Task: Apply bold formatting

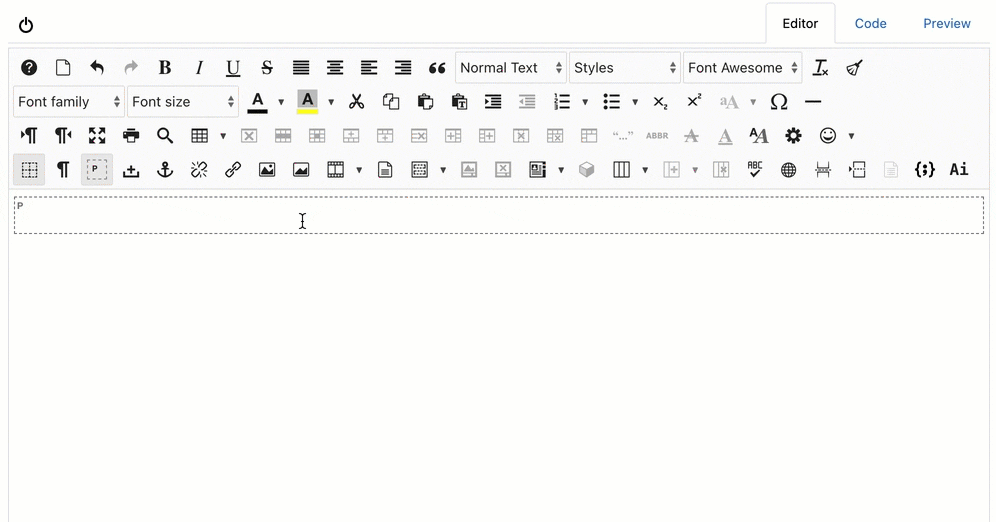Action: [x=165, y=68]
